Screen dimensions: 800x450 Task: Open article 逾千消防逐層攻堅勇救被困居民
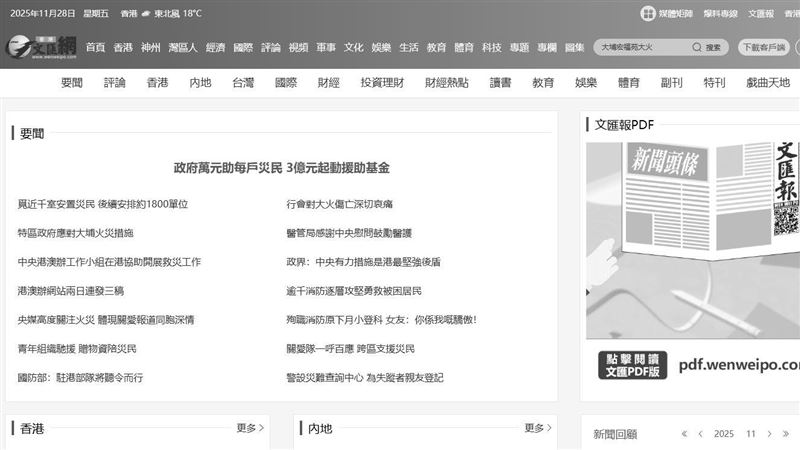coord(354,291)
